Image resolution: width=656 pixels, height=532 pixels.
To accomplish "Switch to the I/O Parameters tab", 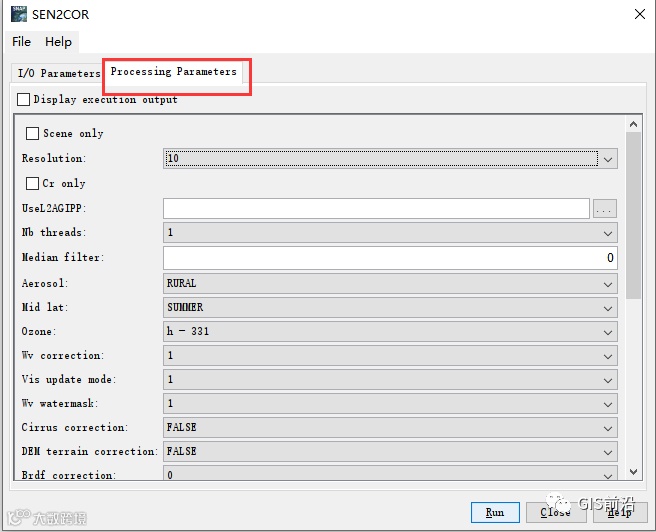I will pos(59,73).
